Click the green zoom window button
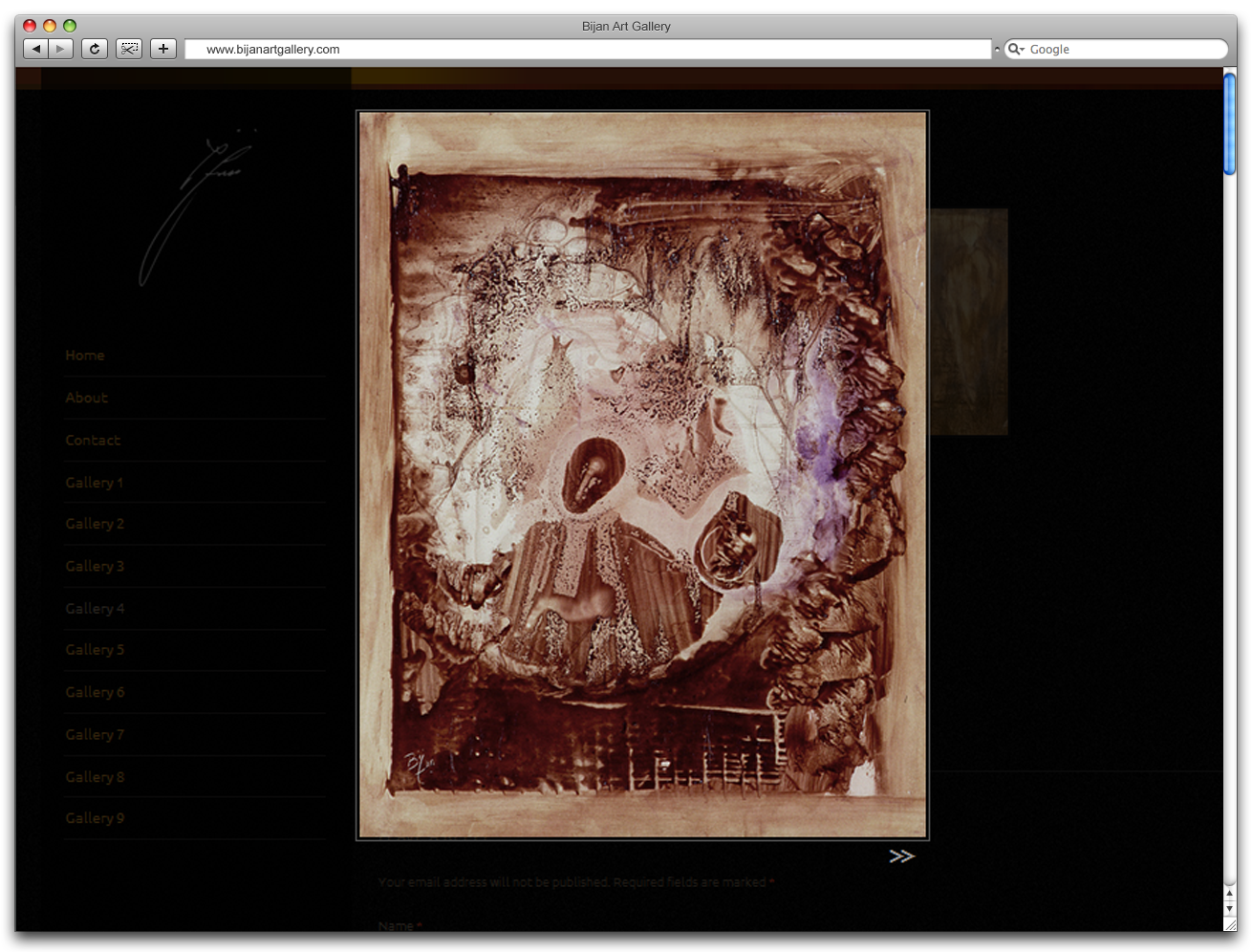This screenshot has width=1252, height=952. coord(70,26)
